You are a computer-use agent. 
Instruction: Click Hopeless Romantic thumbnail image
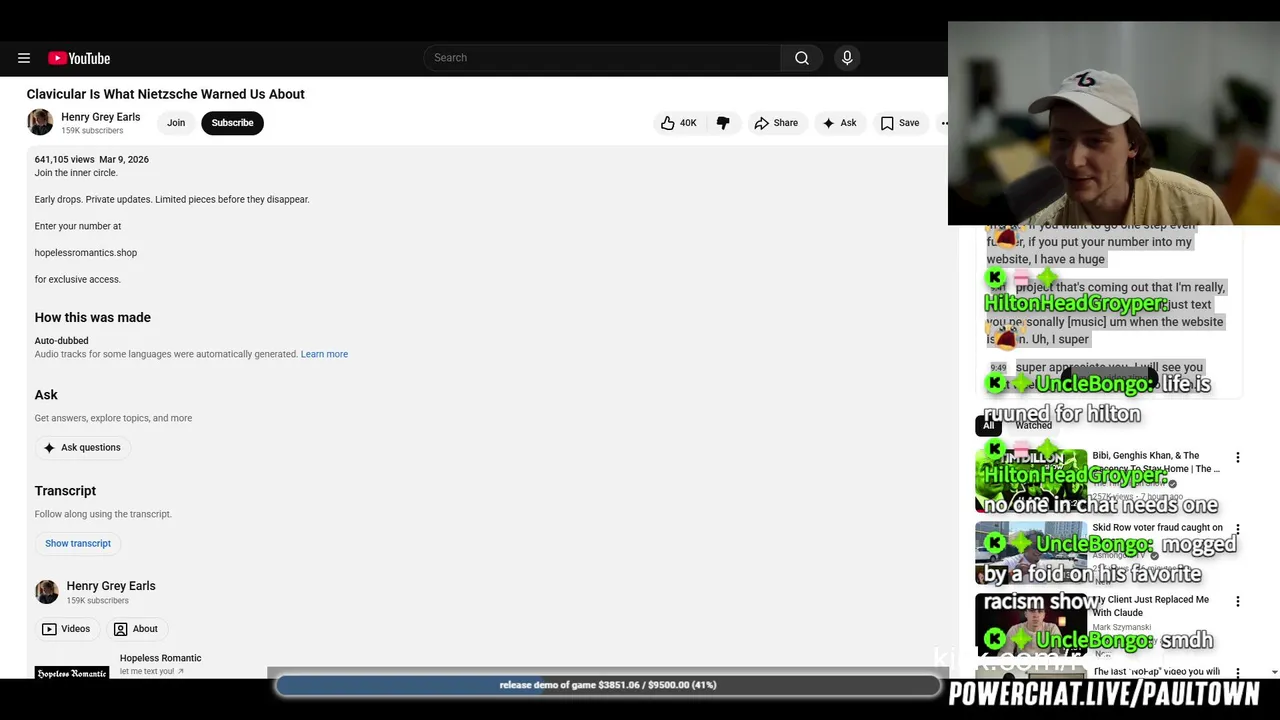(x=72, y=672)
